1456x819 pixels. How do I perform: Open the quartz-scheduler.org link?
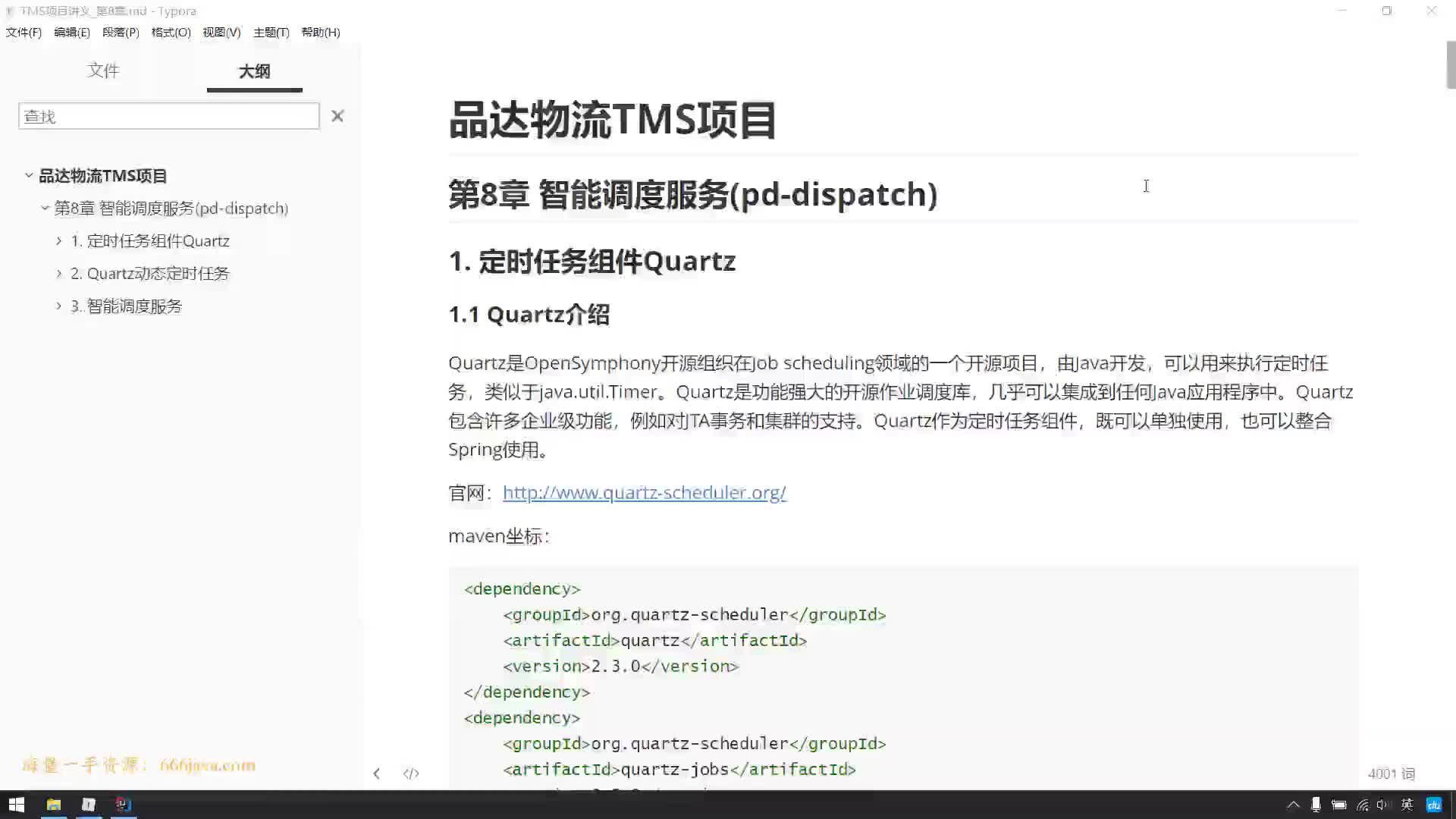tap(644, 493)
